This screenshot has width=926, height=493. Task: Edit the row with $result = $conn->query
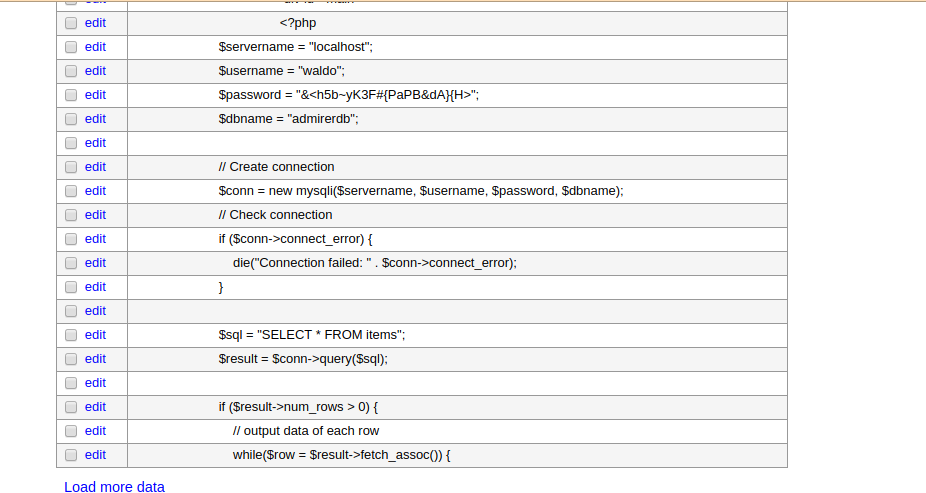[95, 359]
